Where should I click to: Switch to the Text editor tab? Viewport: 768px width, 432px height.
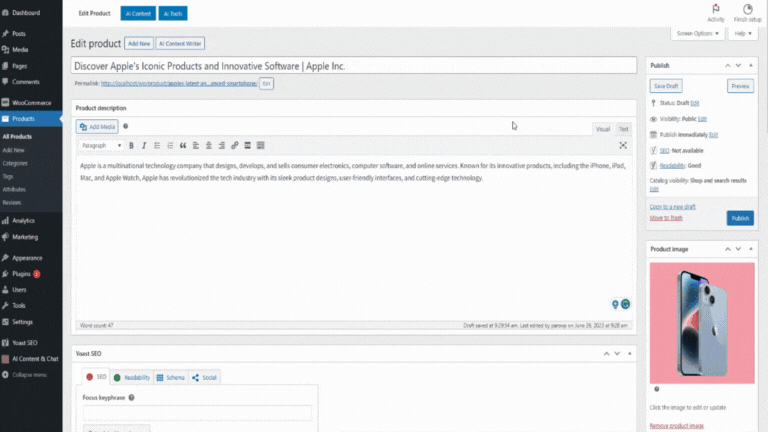pos(623,129)
